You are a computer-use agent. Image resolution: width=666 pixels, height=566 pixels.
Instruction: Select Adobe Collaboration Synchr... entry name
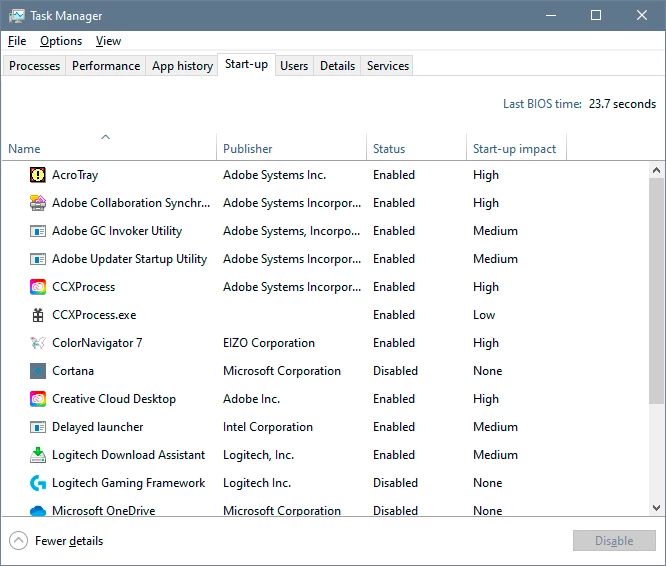[131, 203]
